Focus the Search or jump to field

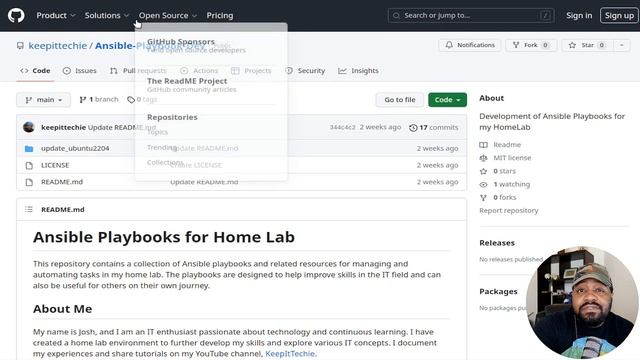471,16
